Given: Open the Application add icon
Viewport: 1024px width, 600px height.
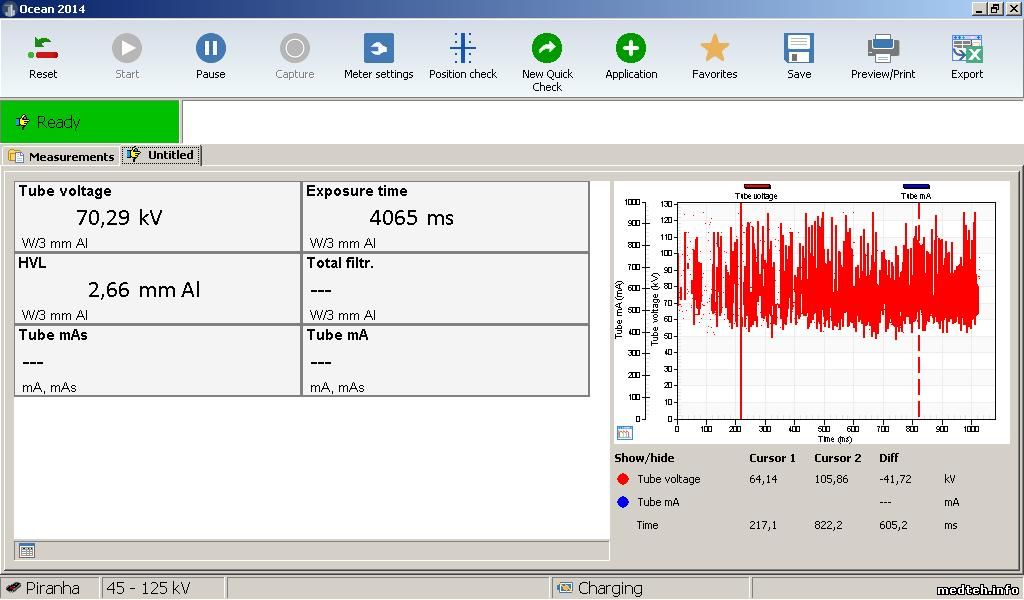Looking at the screenshot, I should (631, 49).
